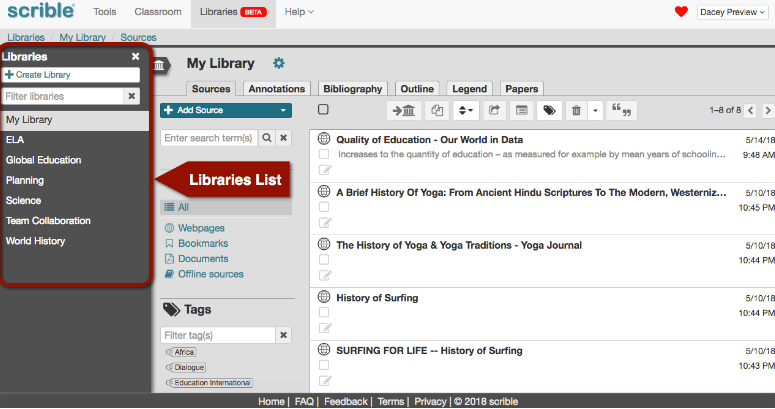This screenshot has height=409, width=775.
Task: Click the search magnifier icon
Action: coord(267,138)
